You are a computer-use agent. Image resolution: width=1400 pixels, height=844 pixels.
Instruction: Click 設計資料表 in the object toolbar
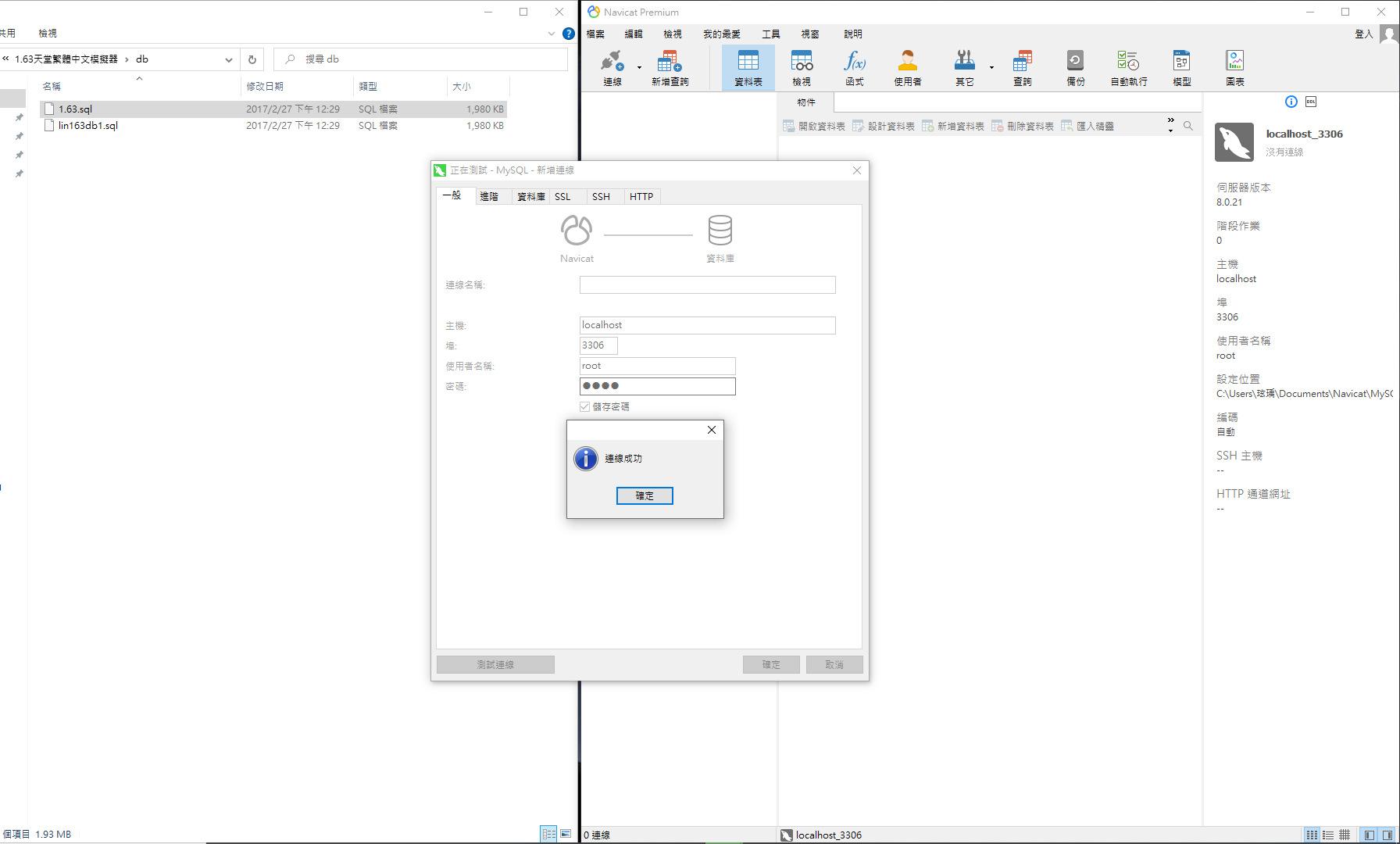pos(884,126)
